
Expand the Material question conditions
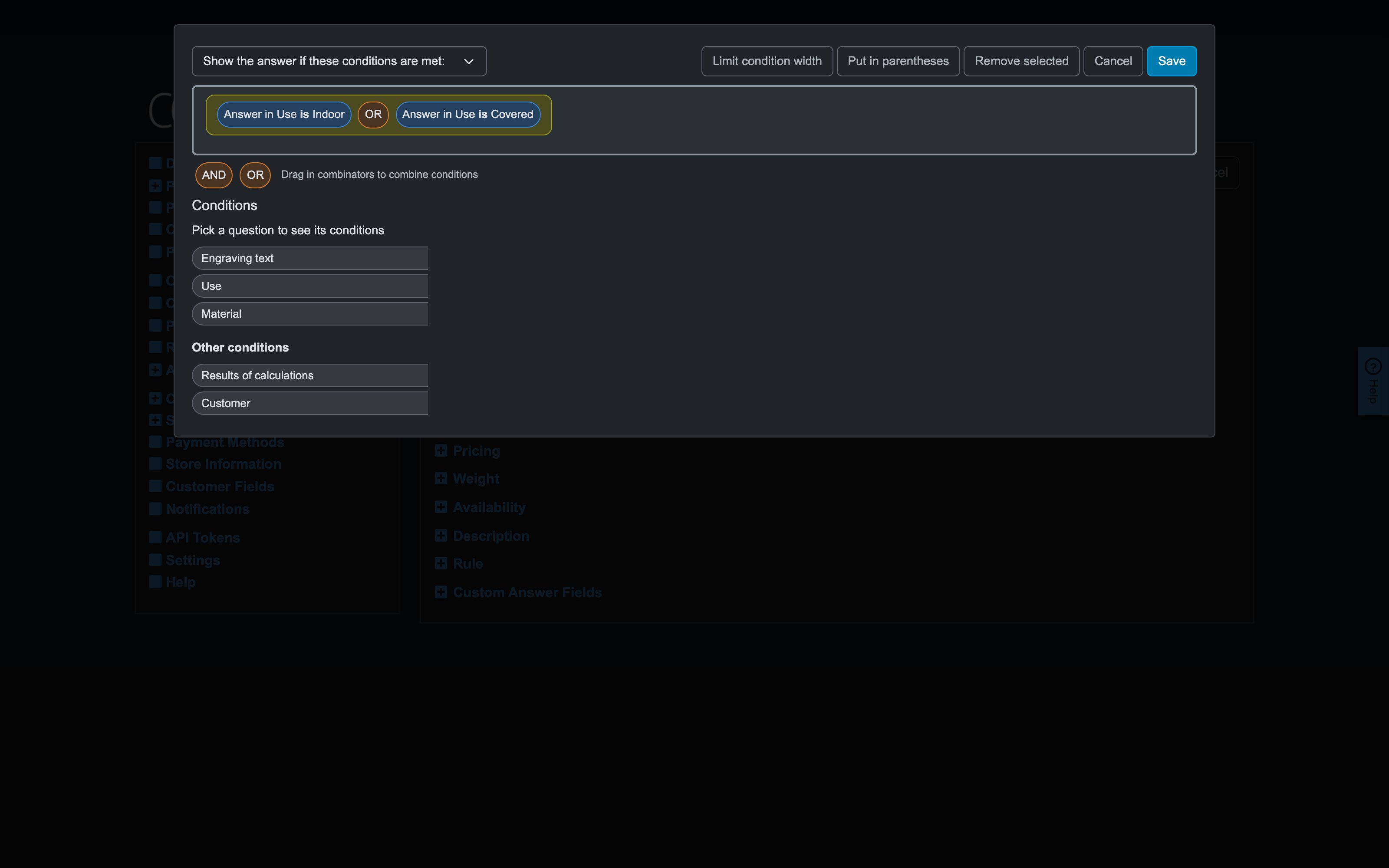click(x=310, y=314)
